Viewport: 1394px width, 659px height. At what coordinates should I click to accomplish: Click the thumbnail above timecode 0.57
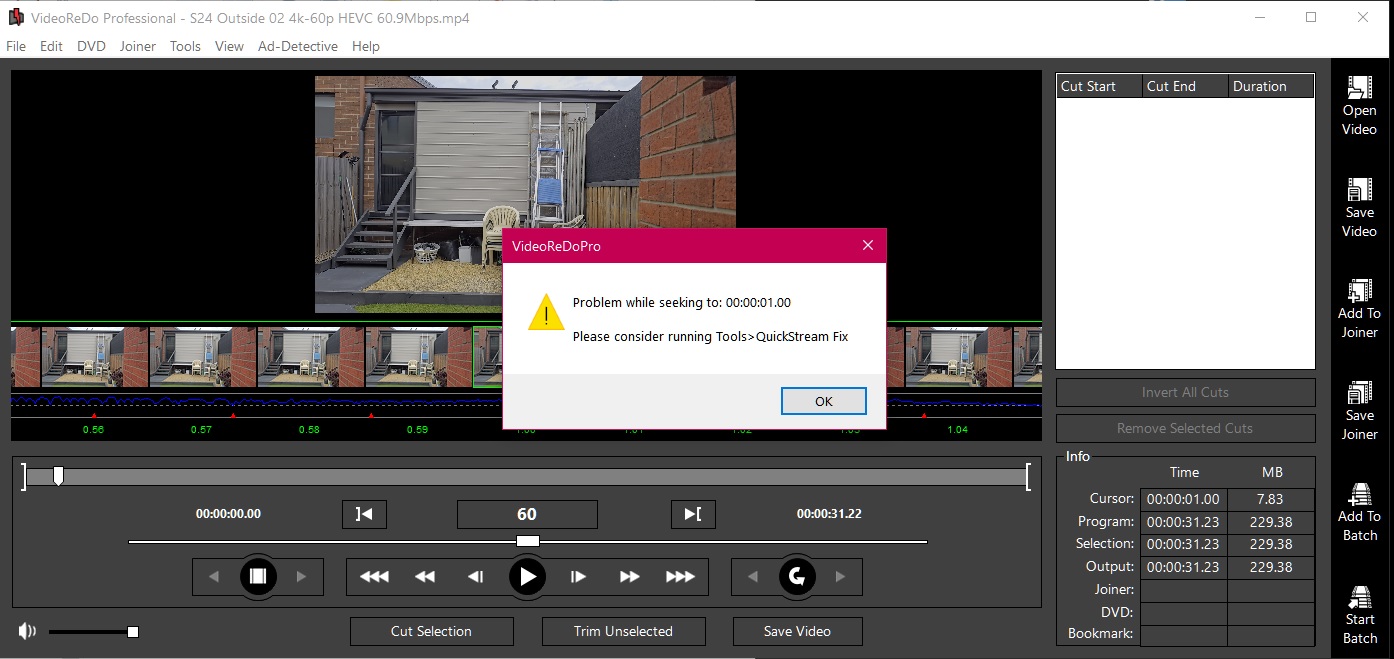[203, 357]
